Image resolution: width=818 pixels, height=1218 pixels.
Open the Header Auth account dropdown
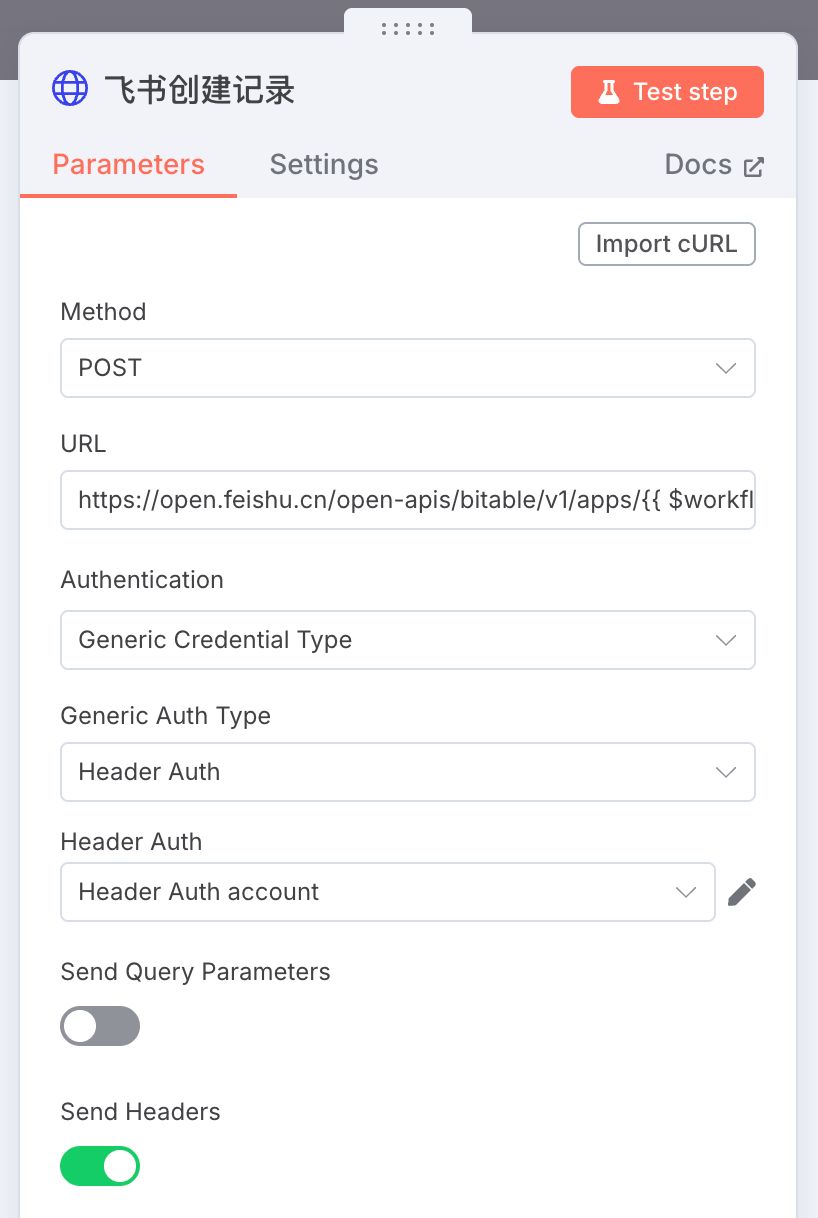click(x=388, y=892)
